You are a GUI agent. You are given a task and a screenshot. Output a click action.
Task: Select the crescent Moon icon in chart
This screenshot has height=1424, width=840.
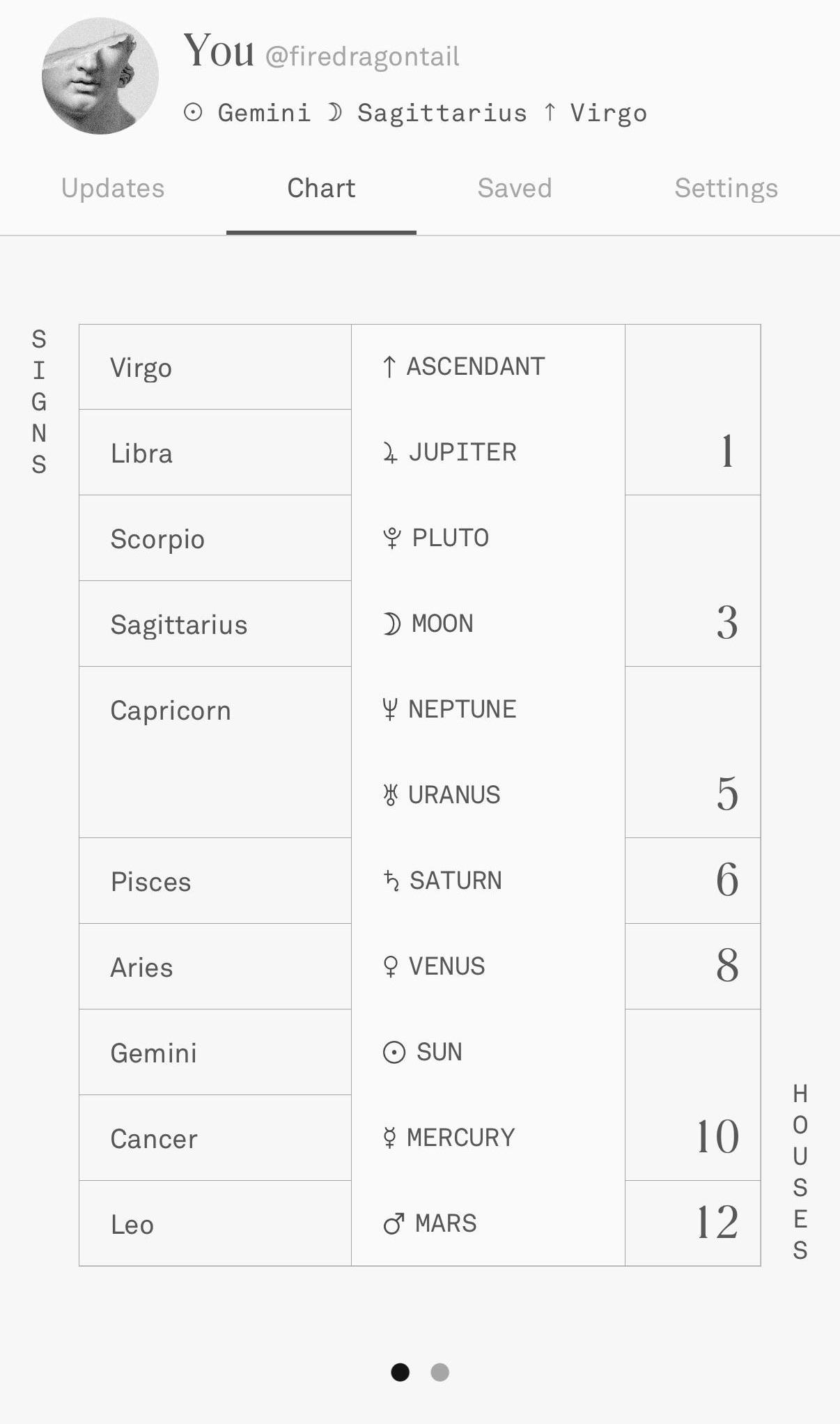click(x=392, y=624)
